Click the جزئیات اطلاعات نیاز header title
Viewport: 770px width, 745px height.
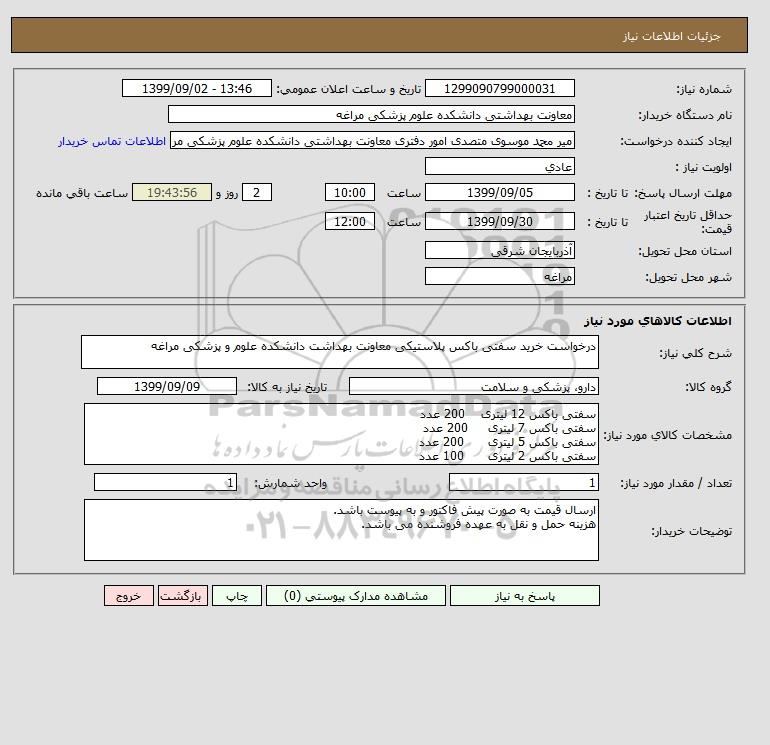671,36
